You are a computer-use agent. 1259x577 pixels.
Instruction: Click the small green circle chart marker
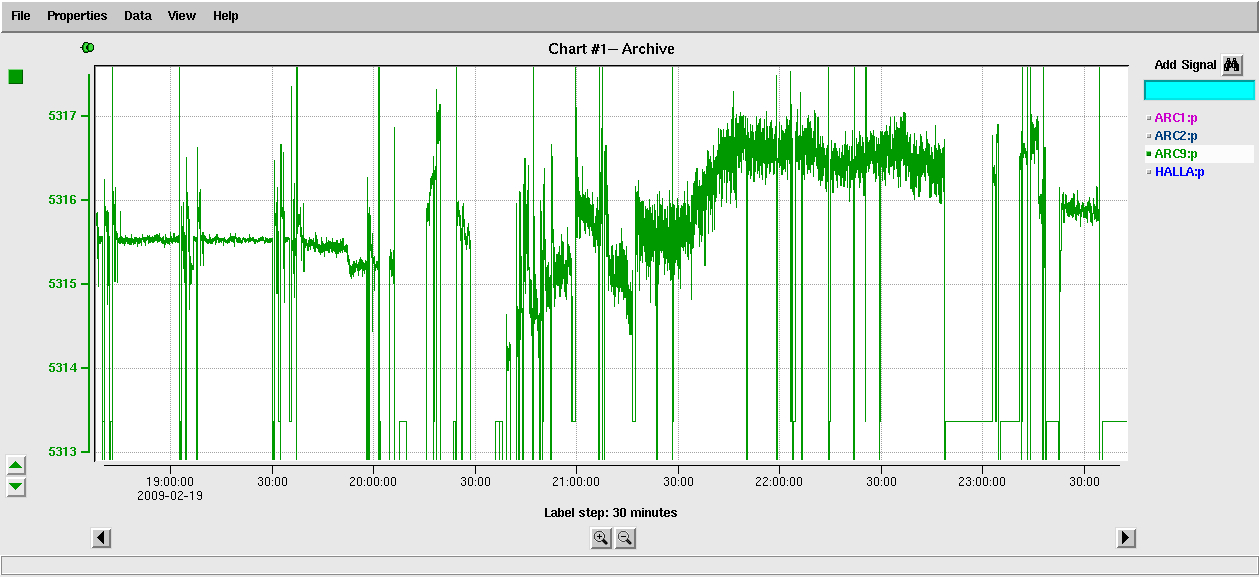point(88,47)
